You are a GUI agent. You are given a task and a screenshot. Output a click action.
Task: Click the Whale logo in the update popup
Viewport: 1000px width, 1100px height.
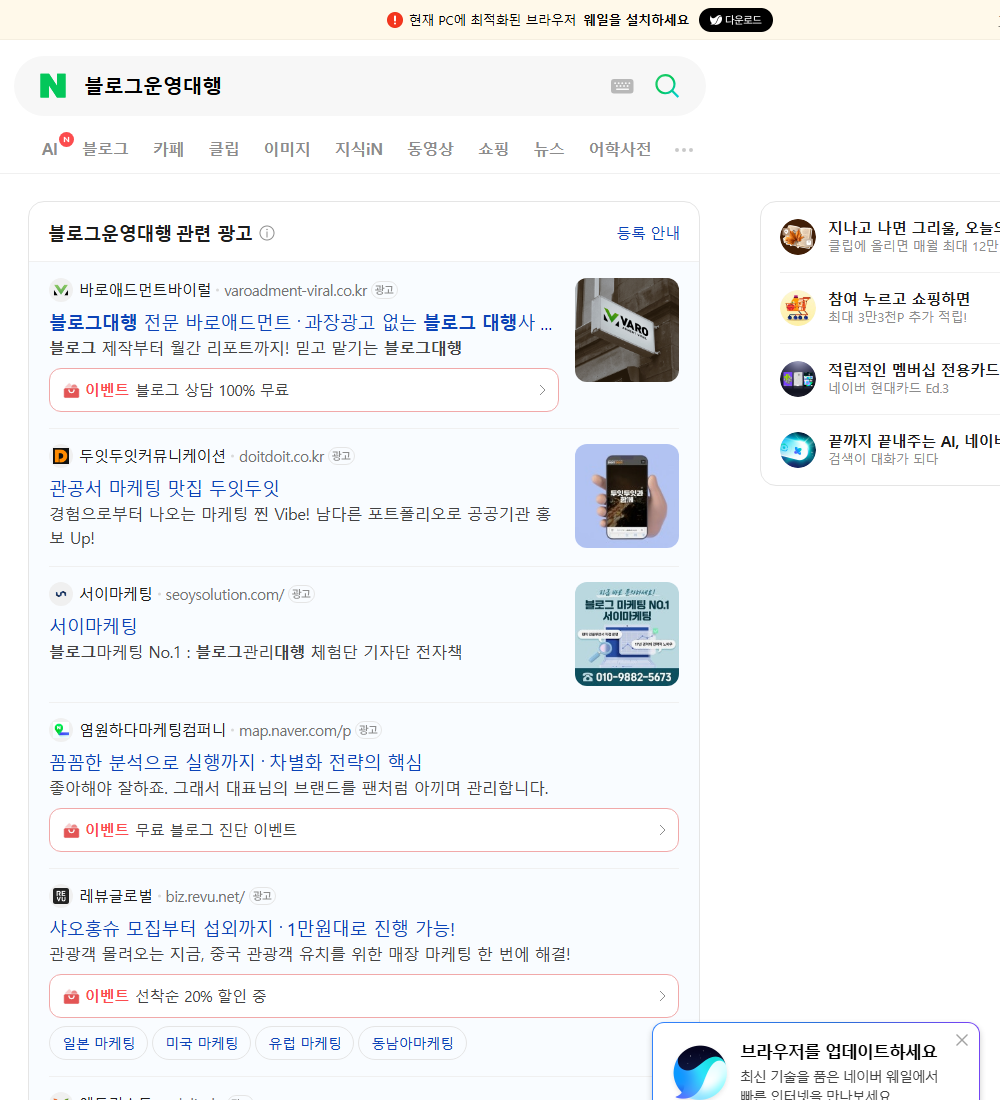coord(700,1073)
